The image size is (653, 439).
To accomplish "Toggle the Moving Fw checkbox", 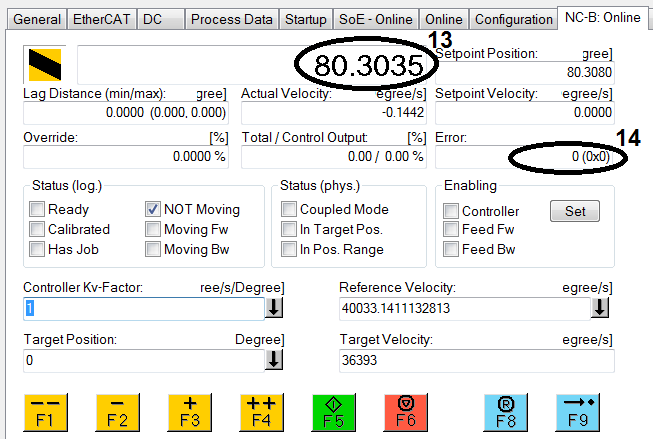I will [153, 229].
